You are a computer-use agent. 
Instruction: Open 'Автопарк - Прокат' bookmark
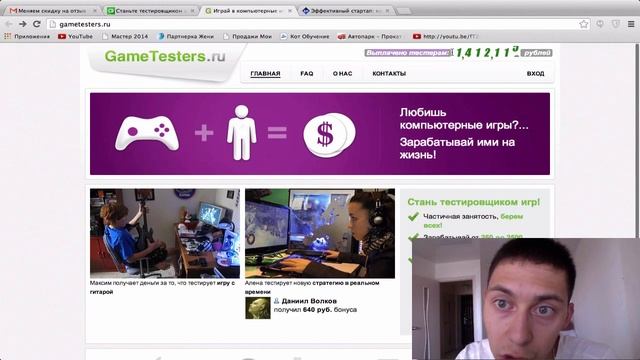pyautogui.click(x=370, y=36)
